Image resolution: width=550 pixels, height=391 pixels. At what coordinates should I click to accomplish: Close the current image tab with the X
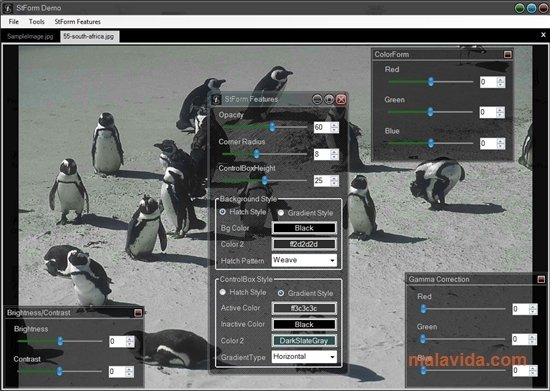543,35
